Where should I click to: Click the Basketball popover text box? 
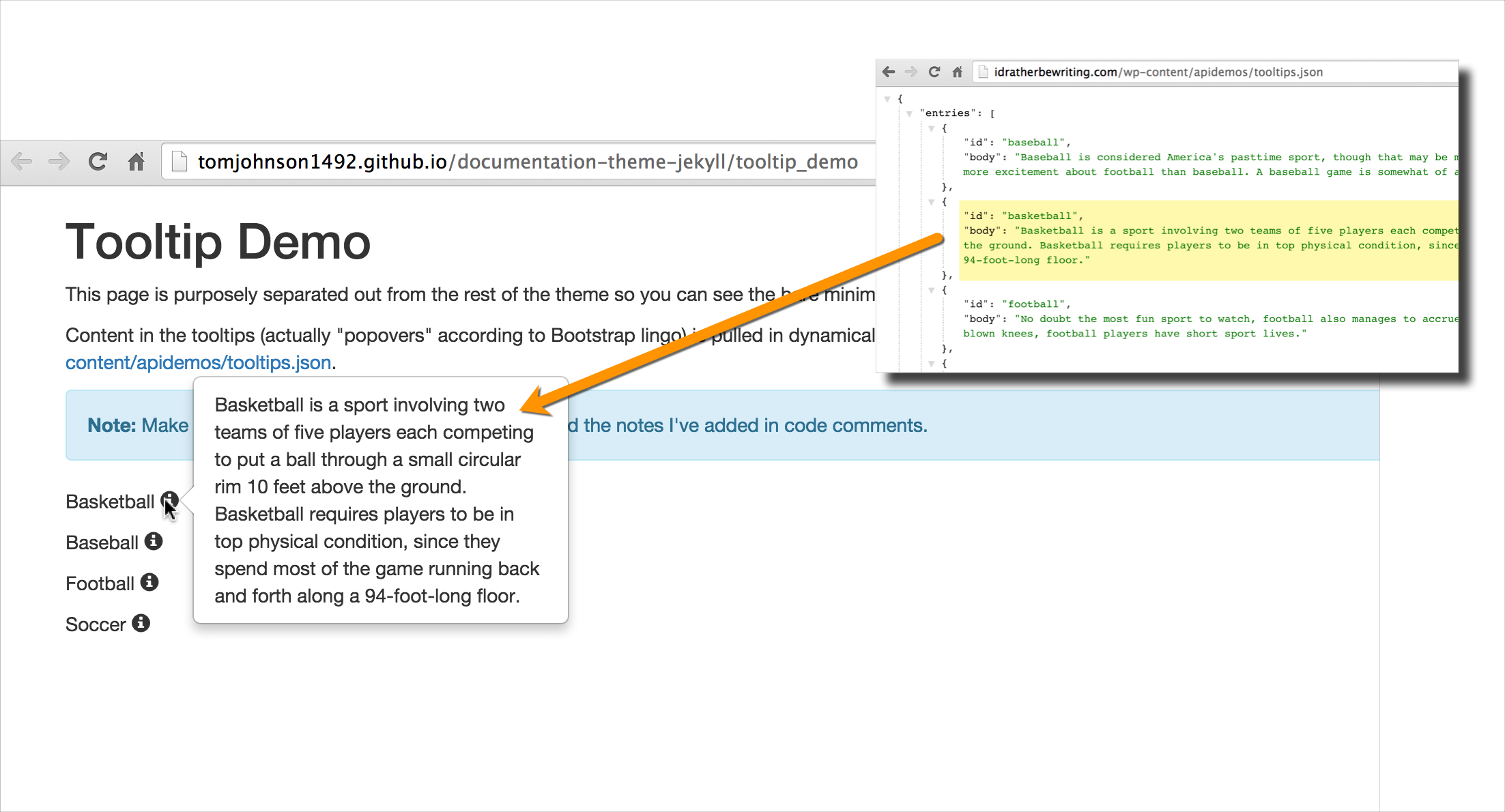coord(380,500)
